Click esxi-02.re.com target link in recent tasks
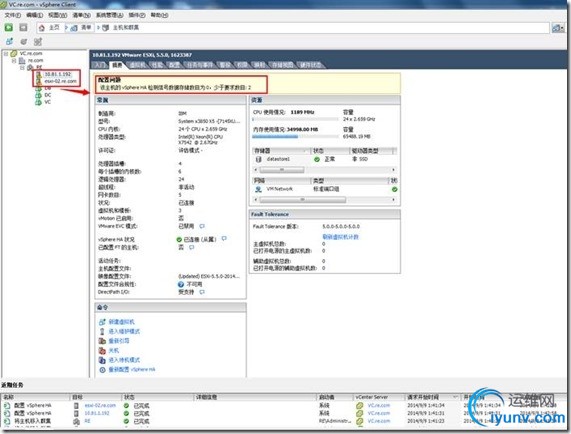Image resolution: width=571 pixels, height=434 pixels. click(x=100, y=405)
